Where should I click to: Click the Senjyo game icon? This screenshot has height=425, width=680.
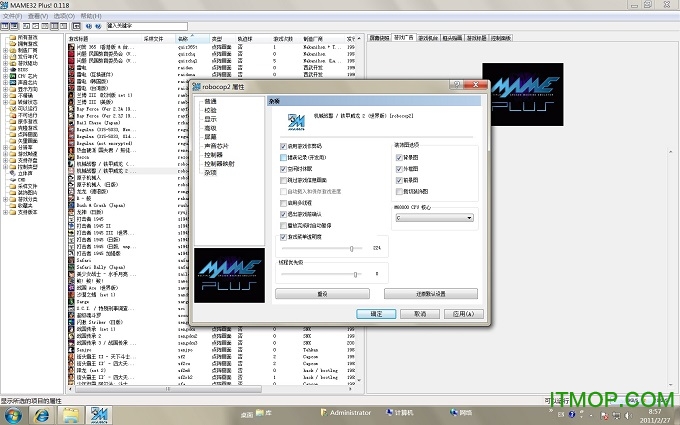click(72, 350)
